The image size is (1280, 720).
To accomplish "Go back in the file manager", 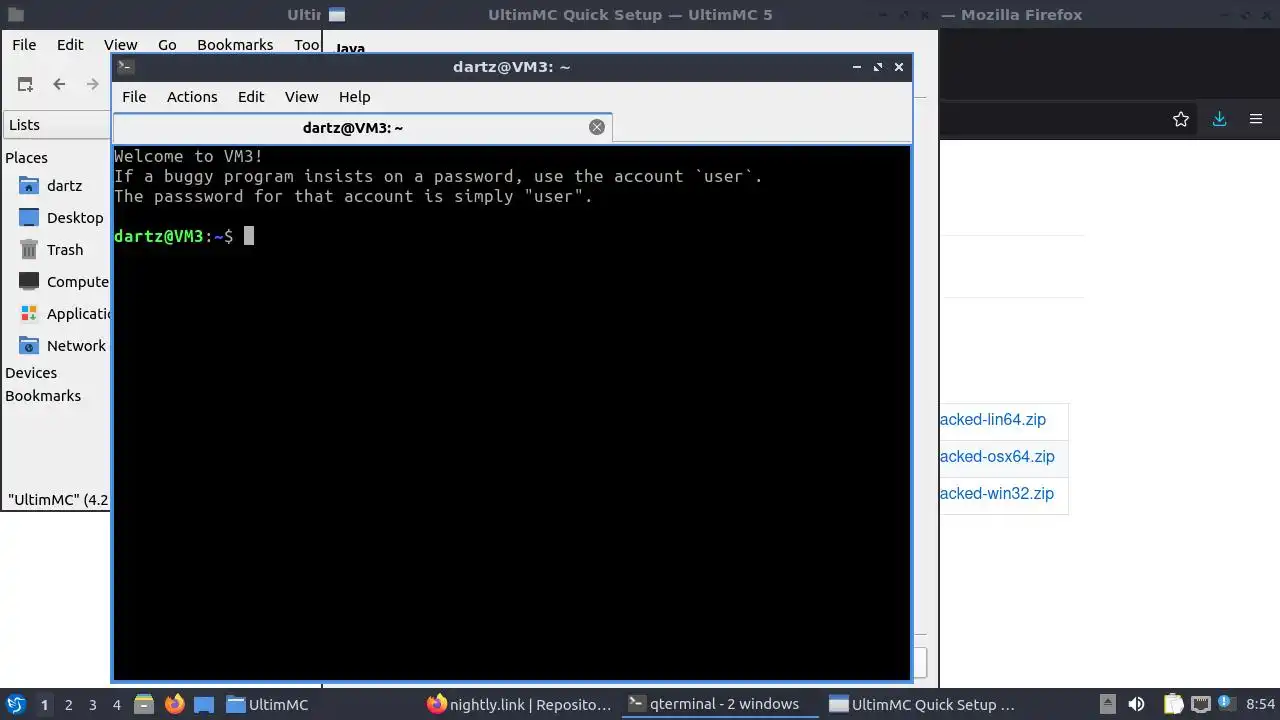I will 59,85.
